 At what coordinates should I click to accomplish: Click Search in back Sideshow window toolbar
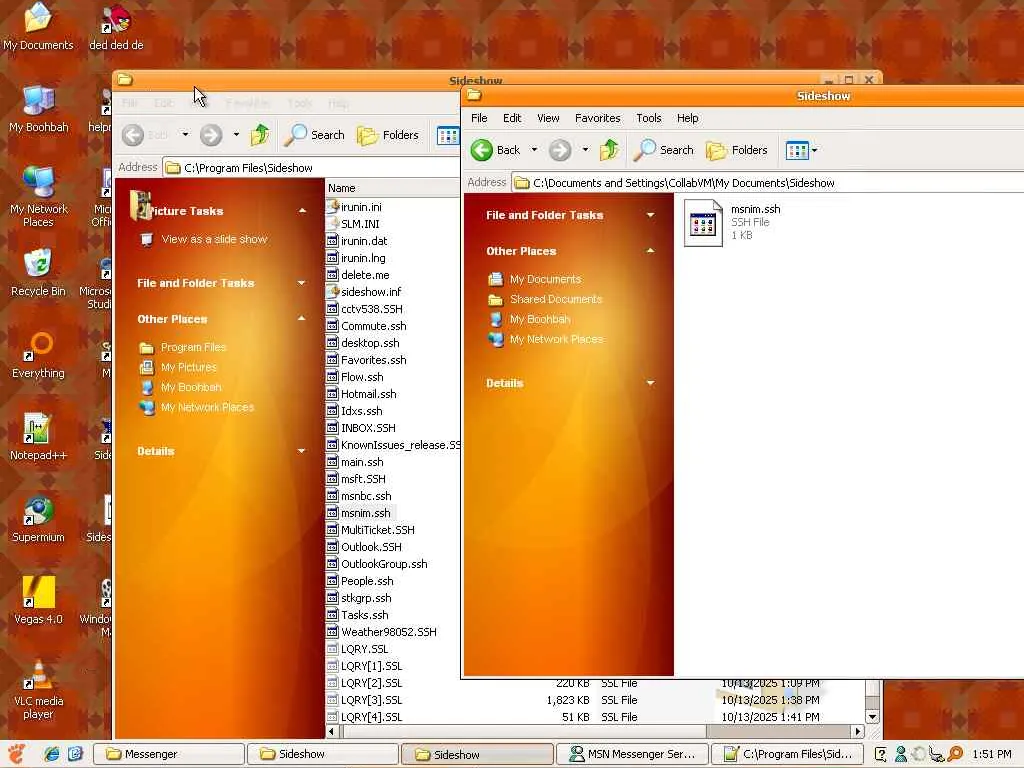point(315,135)
